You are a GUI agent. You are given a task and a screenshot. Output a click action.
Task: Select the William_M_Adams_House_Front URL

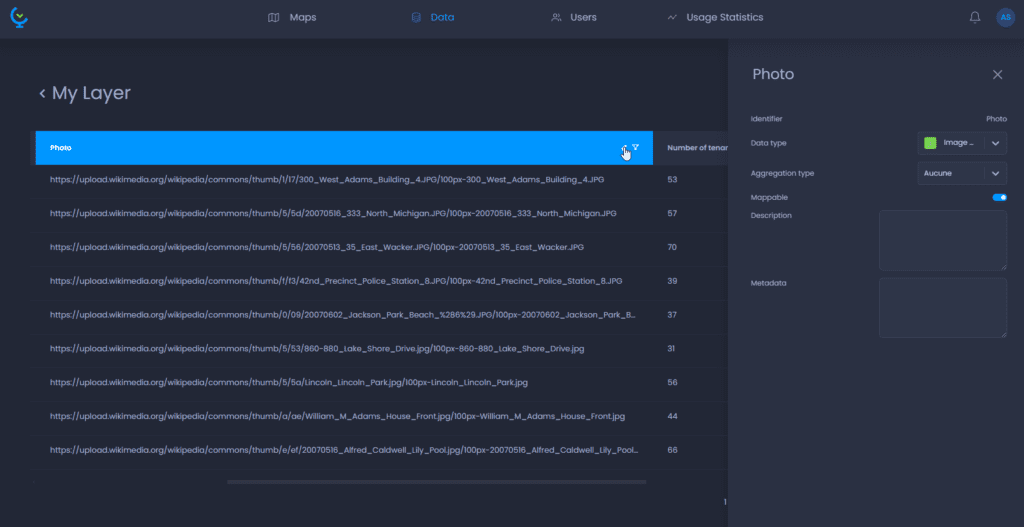(338, 417)
